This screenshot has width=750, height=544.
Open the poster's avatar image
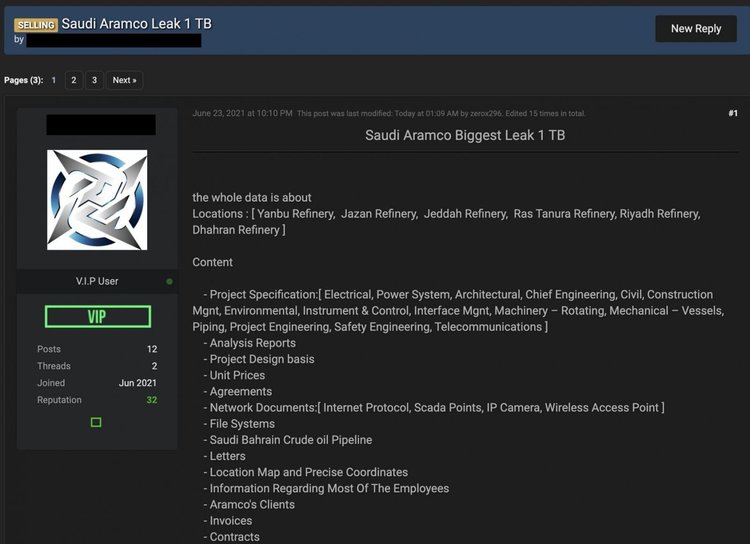pos(97,200)
